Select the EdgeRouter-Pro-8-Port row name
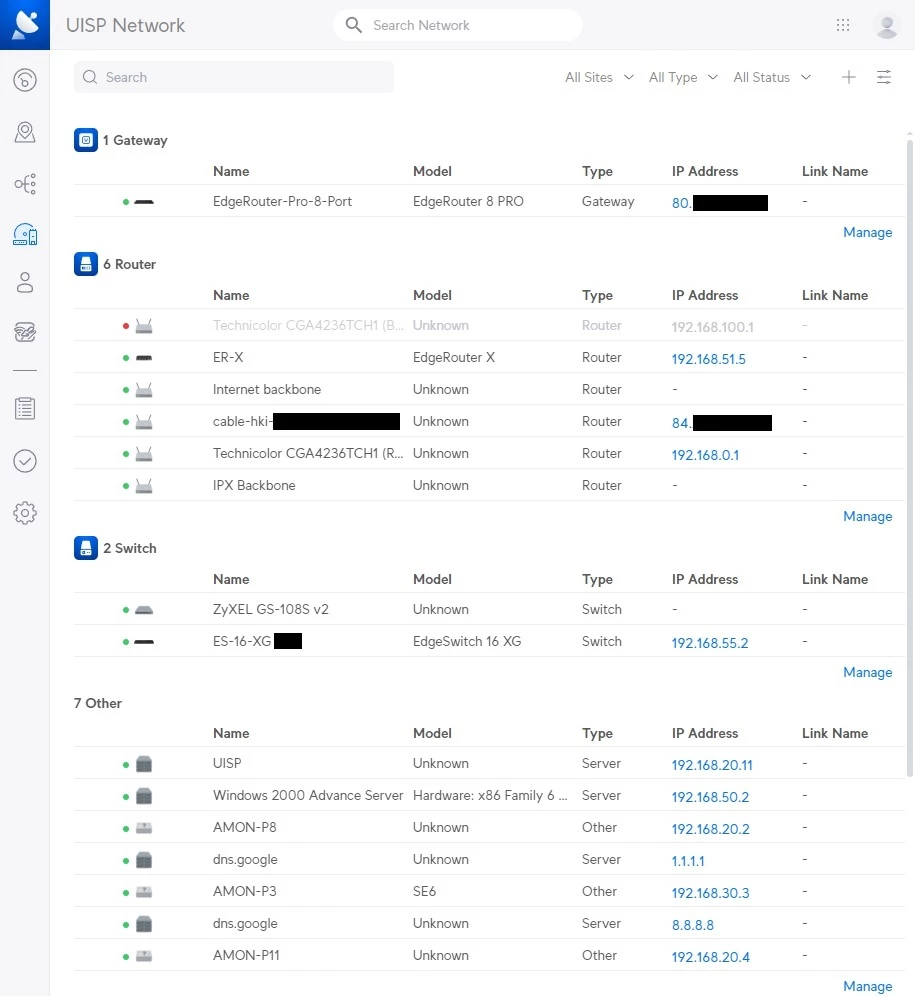The width and height of the screenshot is (915, 996). coord(282,201)
